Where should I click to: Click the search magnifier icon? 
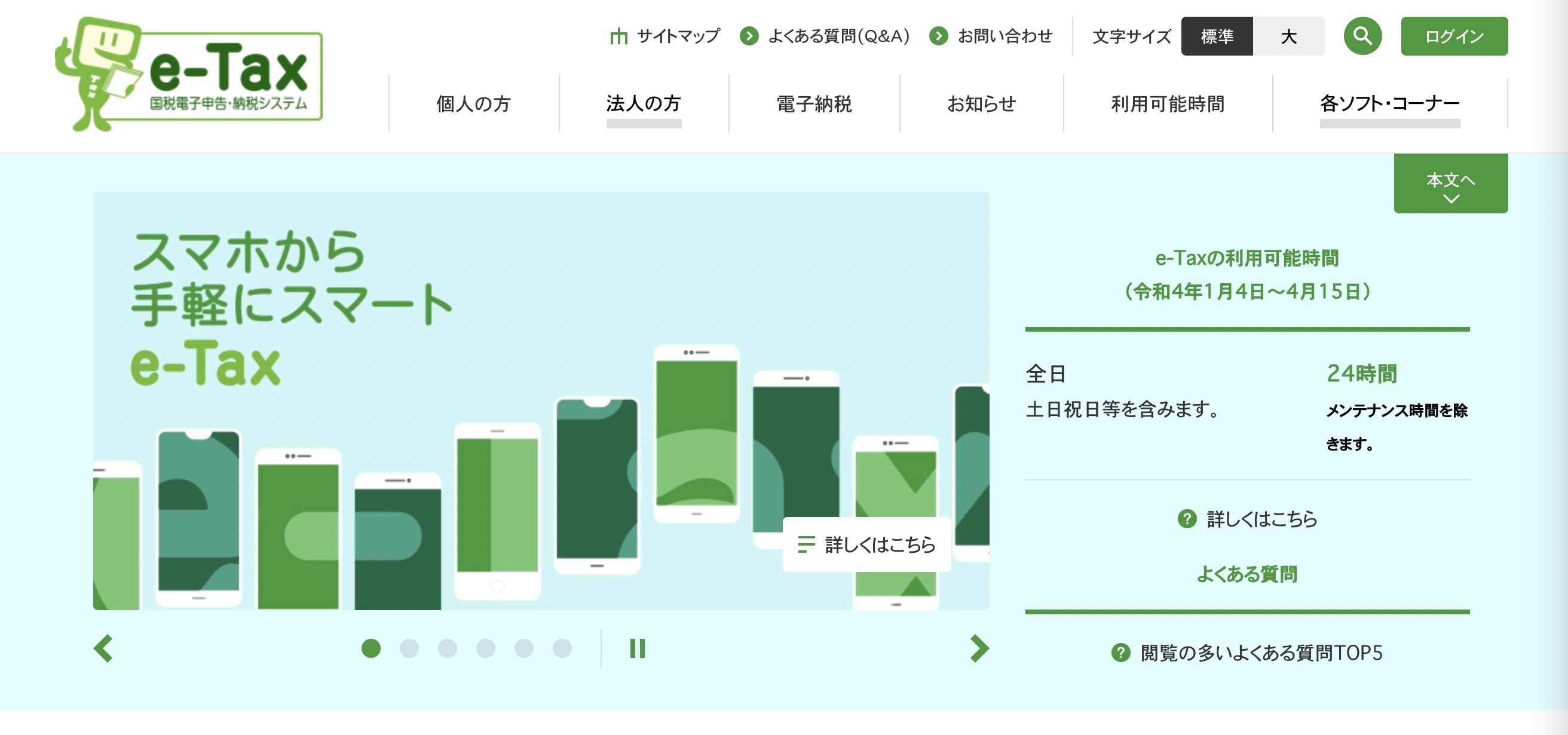tap(1362, 36)
